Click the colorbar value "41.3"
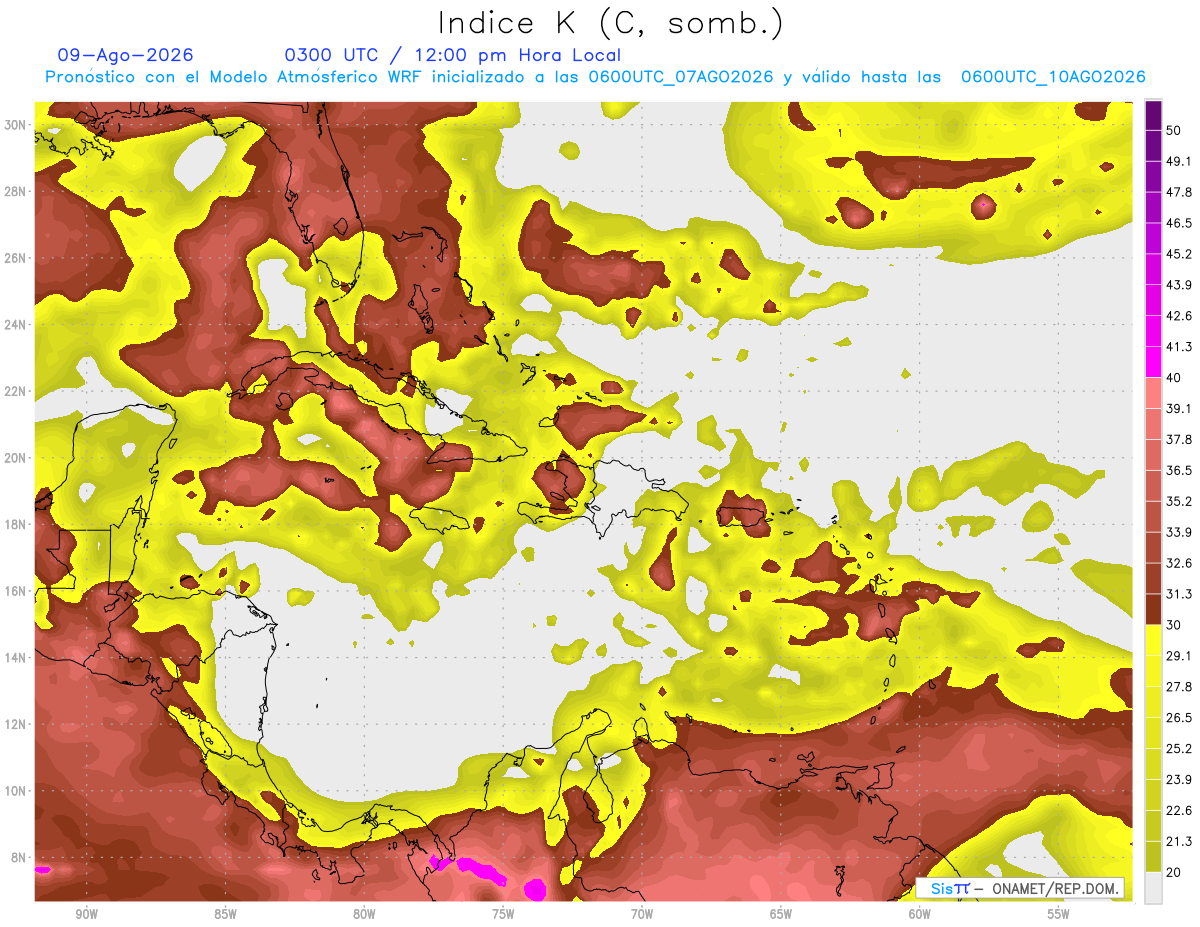 pyautogui.click(x=1179, y=347)
